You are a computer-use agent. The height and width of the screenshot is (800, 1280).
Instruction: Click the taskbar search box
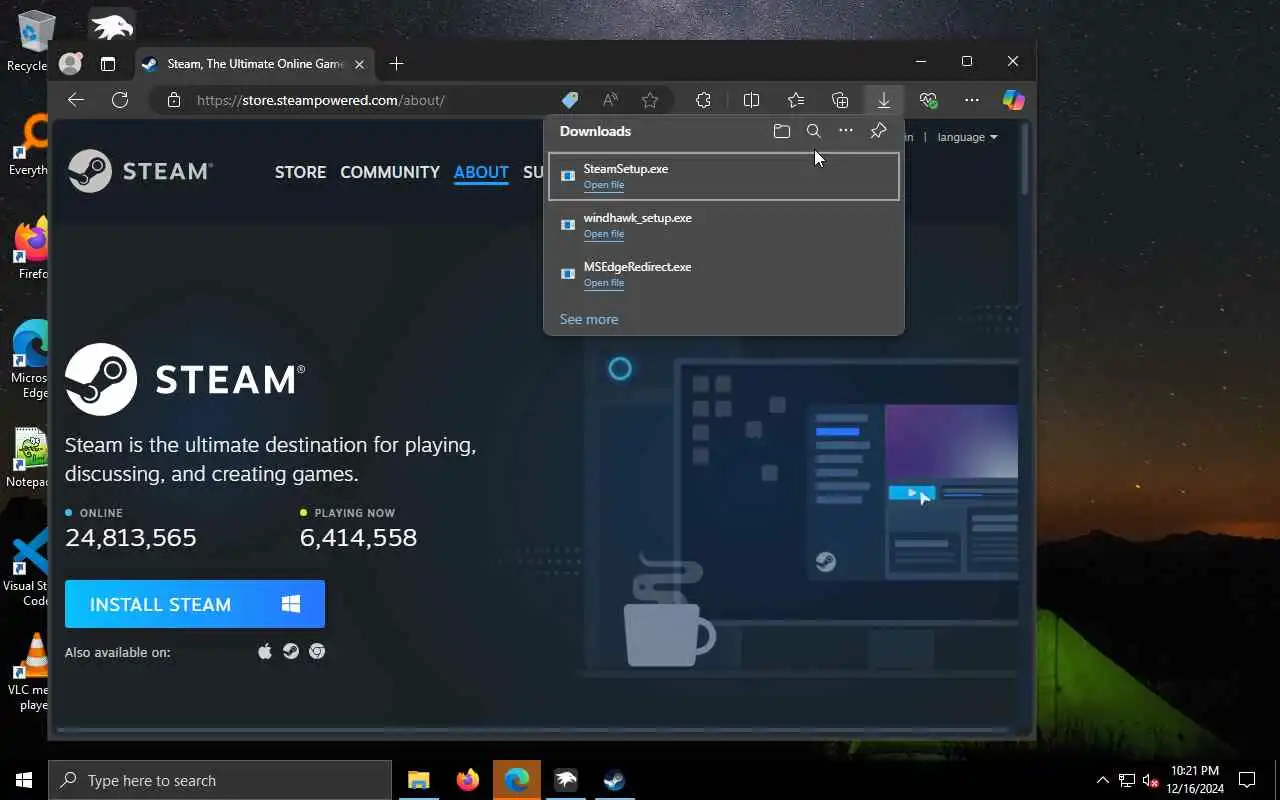(x=220, y=780)
